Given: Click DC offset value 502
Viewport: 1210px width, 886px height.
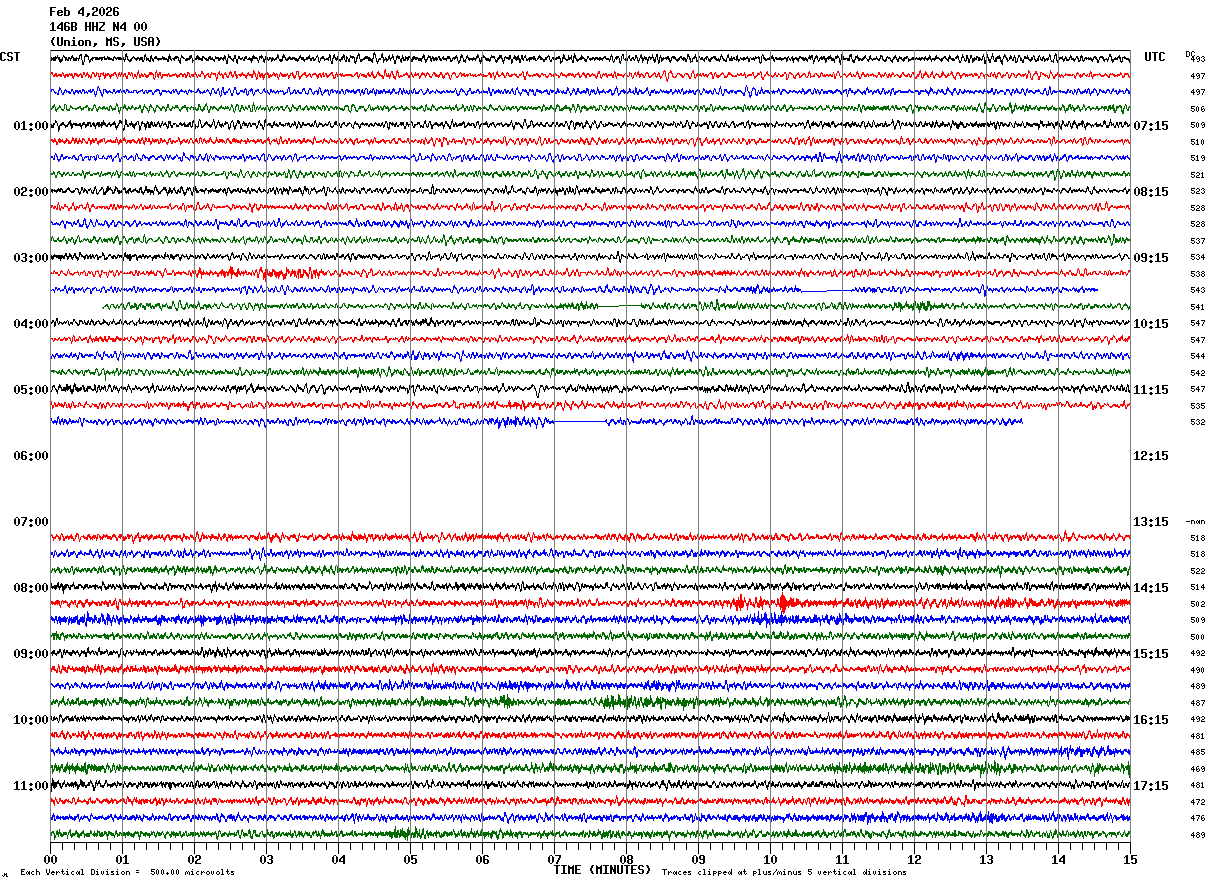Looking at the screenshot, I should [x=1197, y=604].
